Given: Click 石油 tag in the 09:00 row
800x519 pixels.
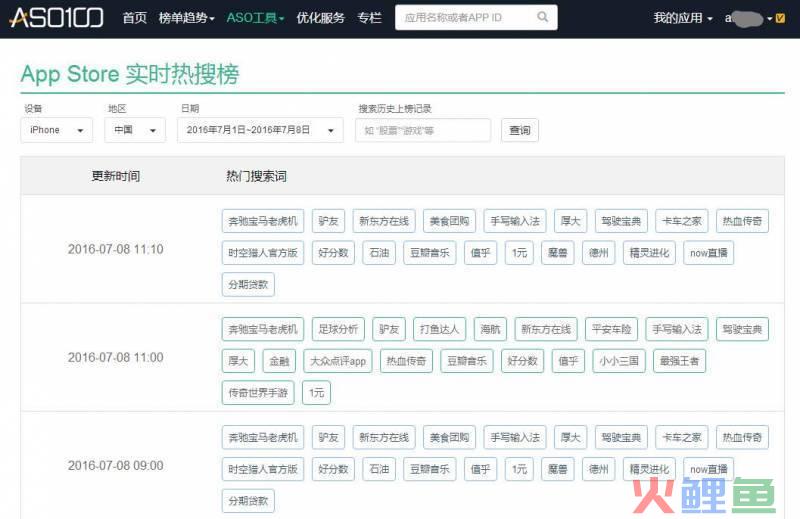Looking at the screenshot, I should (x=379, y=469).
